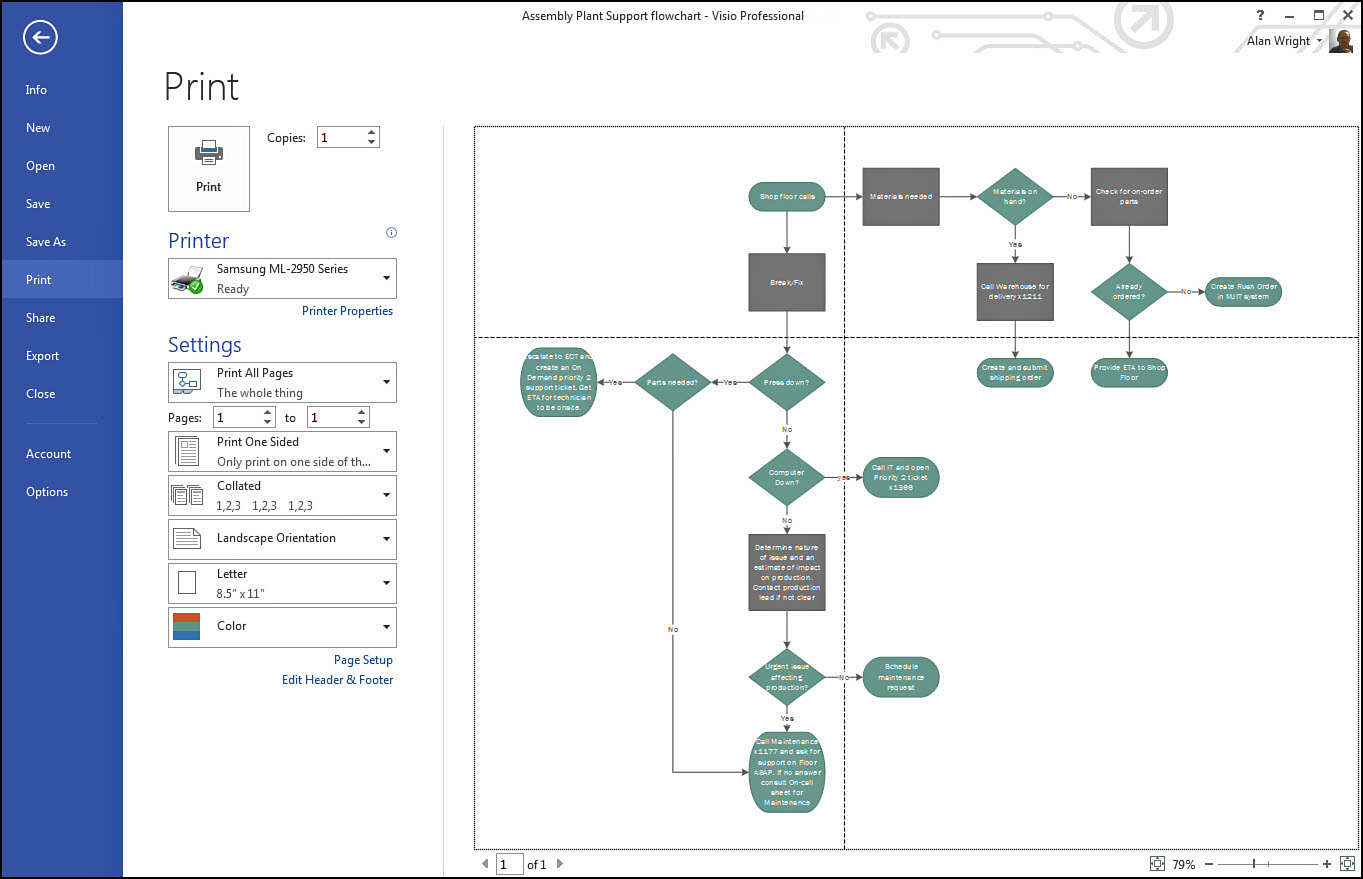The image size is (1363, 879).
Task: Choose Save As in the sidebar
Action: tap(61, 242)
